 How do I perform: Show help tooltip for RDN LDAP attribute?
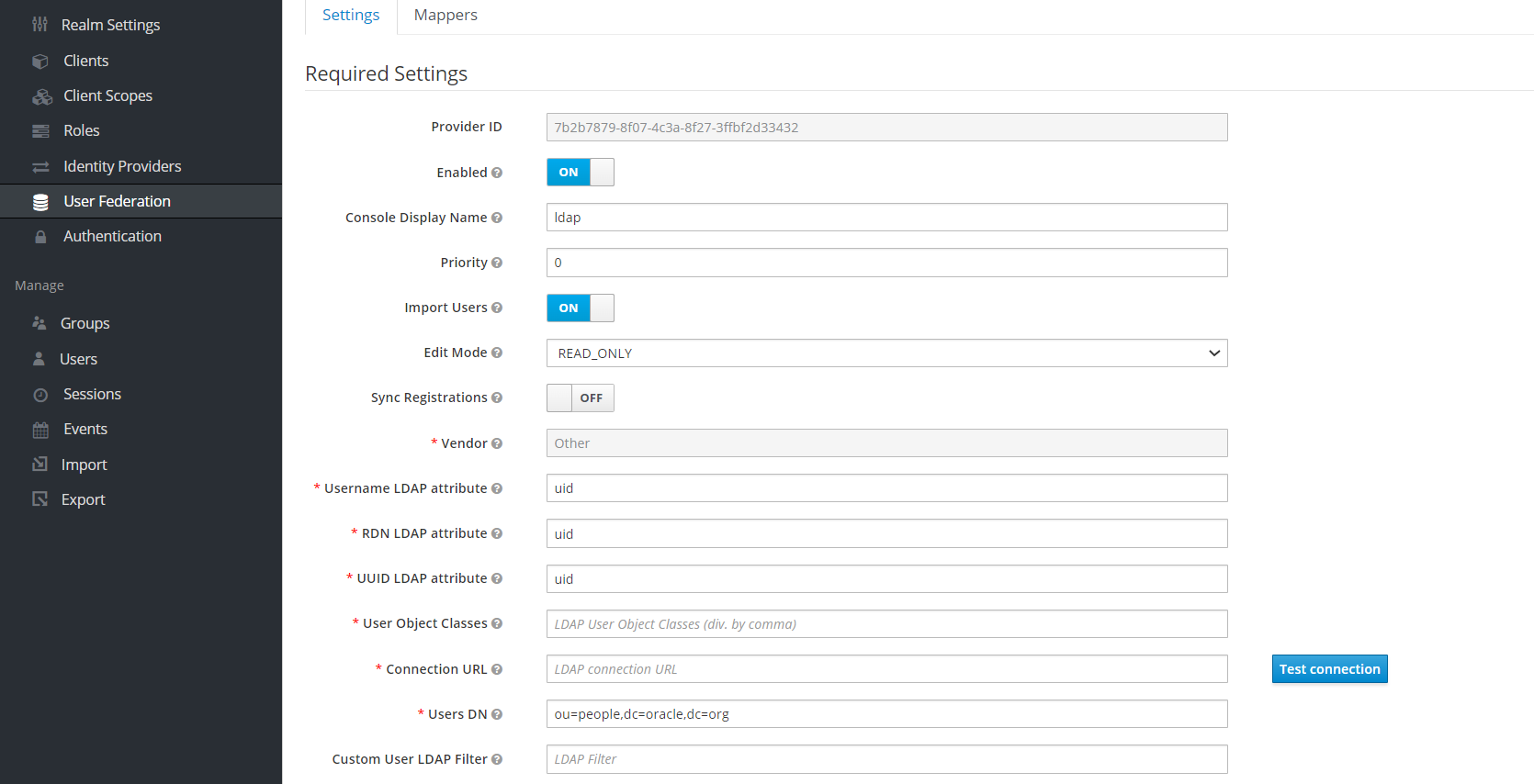click(497, 533)
